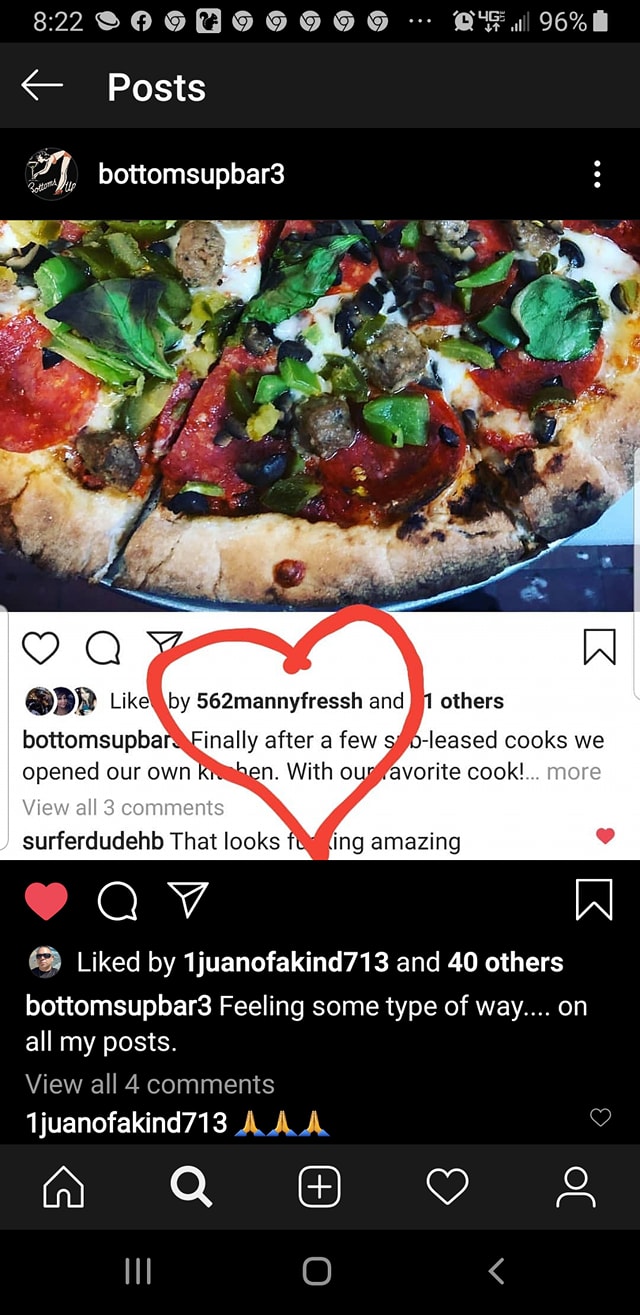Tap the Android recent apps button
This screenshot has height=1315, width=640.
(x=137, y=1271)
